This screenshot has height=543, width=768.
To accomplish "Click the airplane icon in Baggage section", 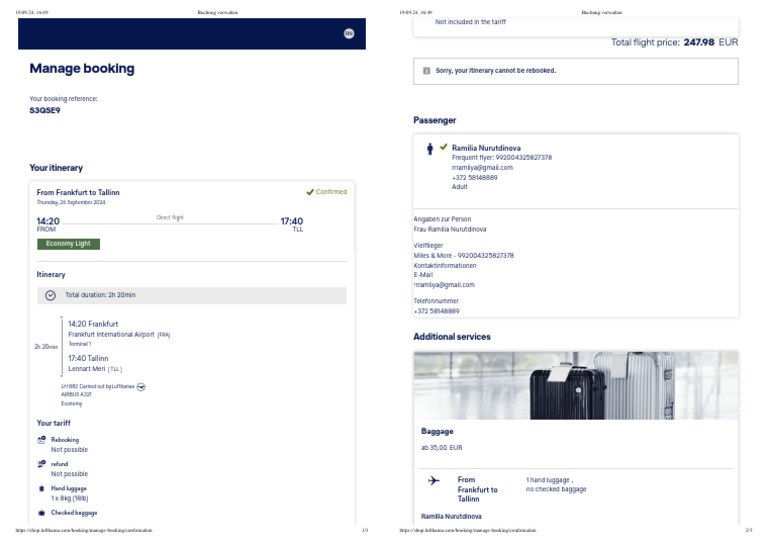I will 433,480.
